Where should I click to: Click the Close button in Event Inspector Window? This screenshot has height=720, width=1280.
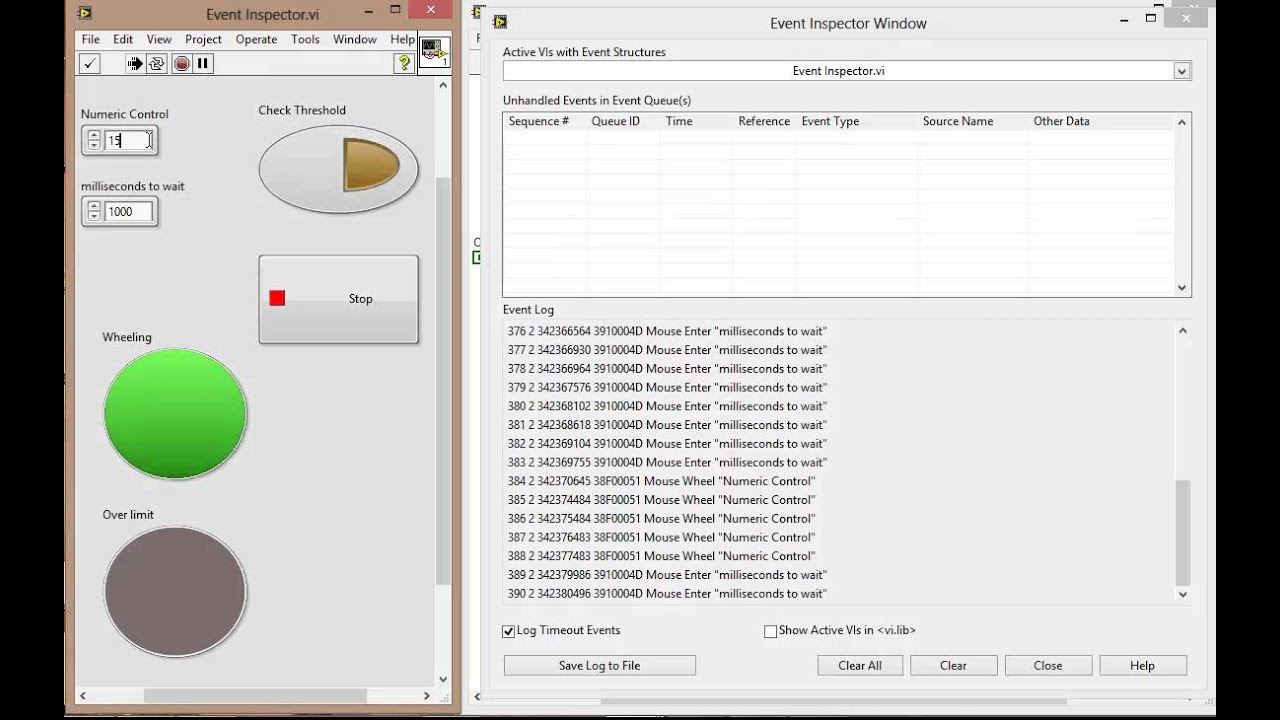(1048, 666)
